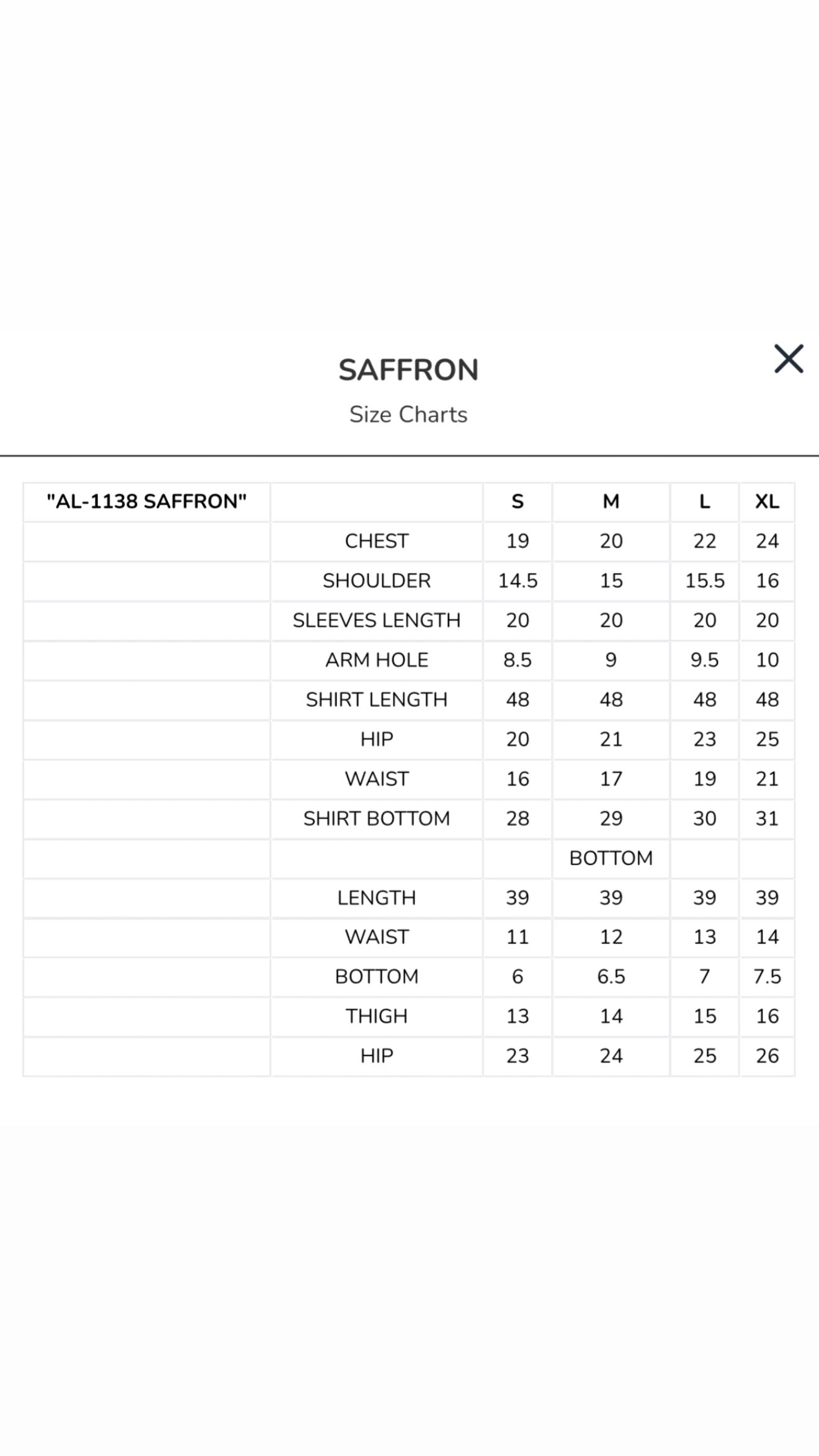Select the L size column header
This screenshot has height=1456, width=819.
704,501
